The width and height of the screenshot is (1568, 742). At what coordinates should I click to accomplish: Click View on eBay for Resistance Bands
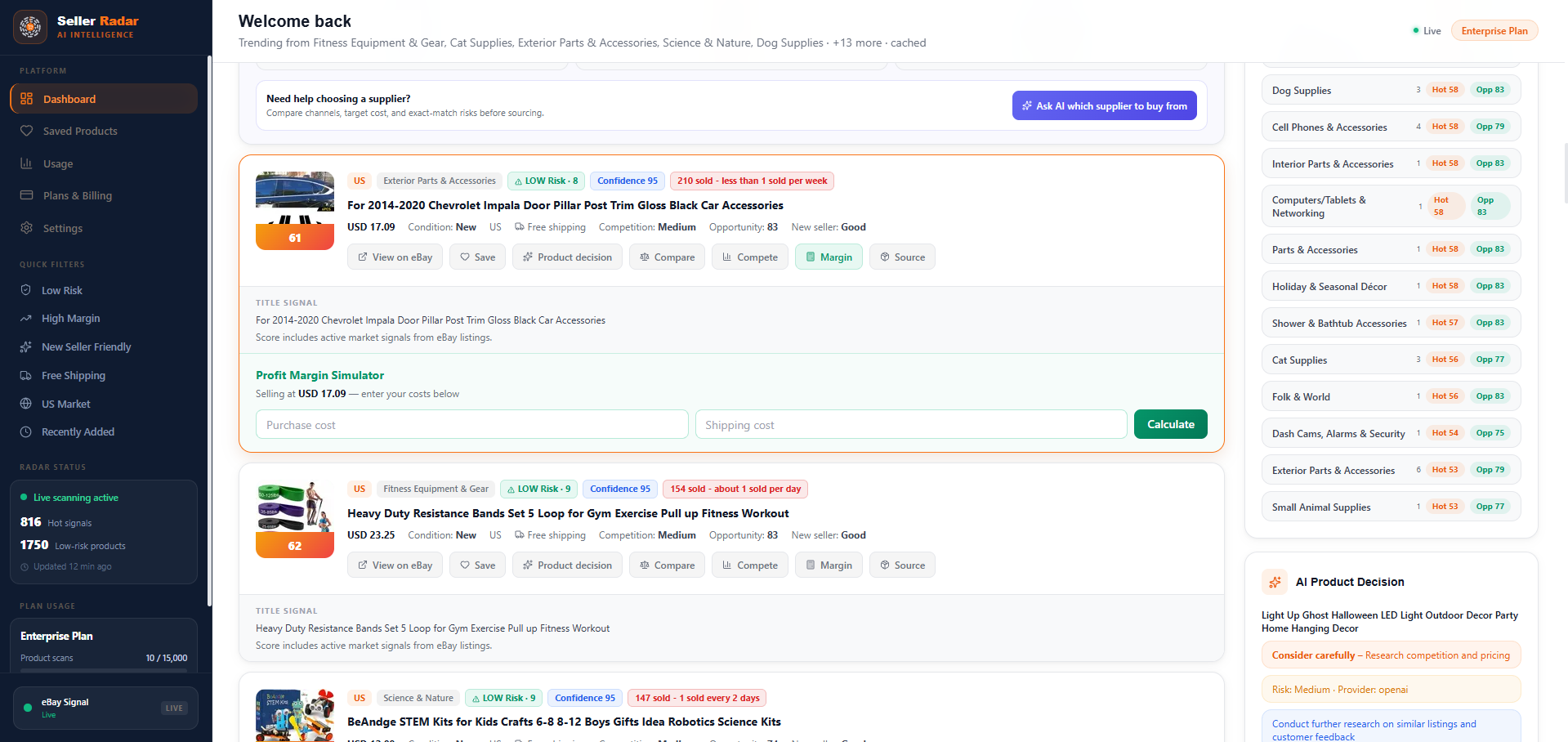coord(395,565)
